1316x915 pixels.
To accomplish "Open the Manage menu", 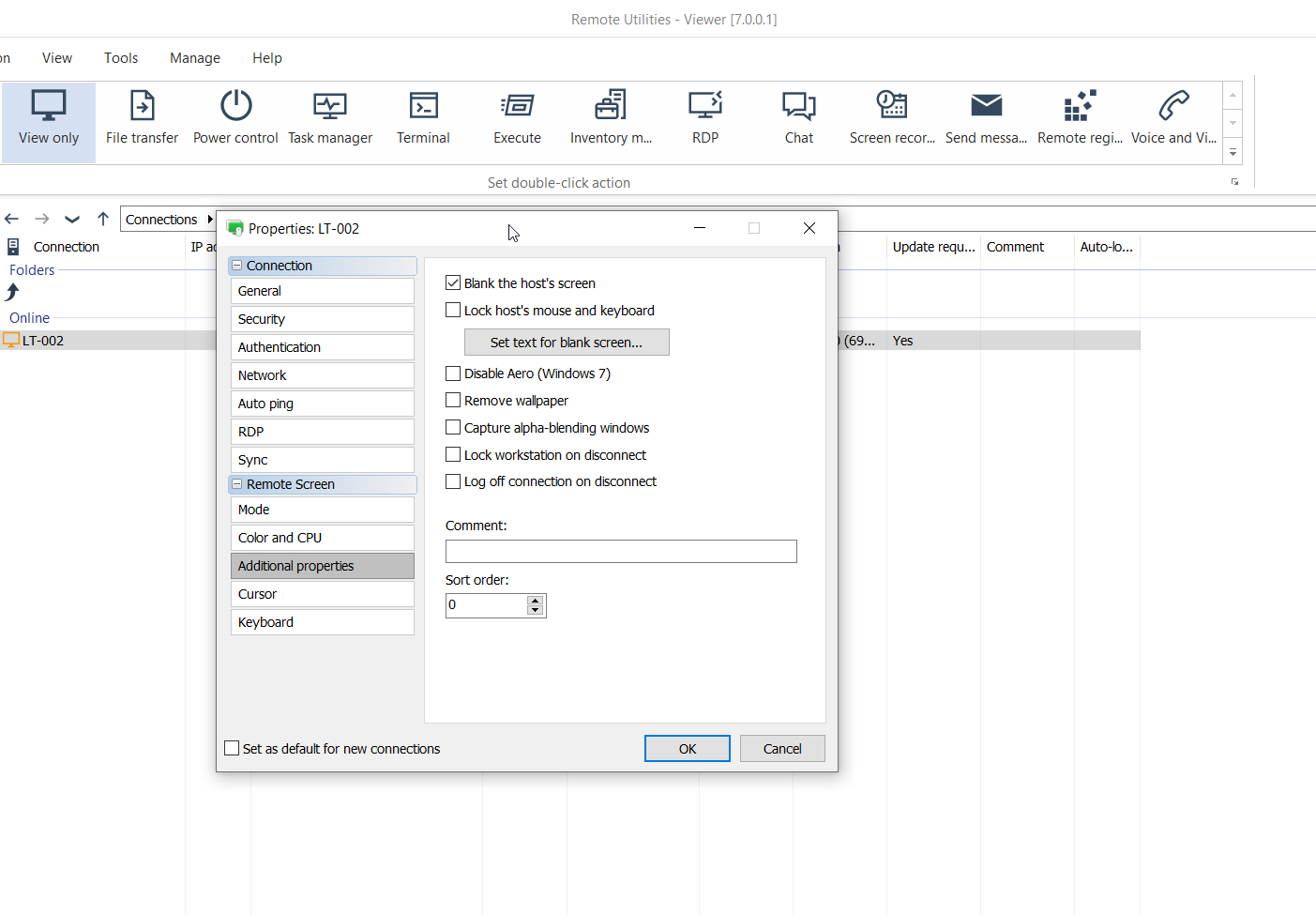I will pyautogui.click(x=195, y=58).
